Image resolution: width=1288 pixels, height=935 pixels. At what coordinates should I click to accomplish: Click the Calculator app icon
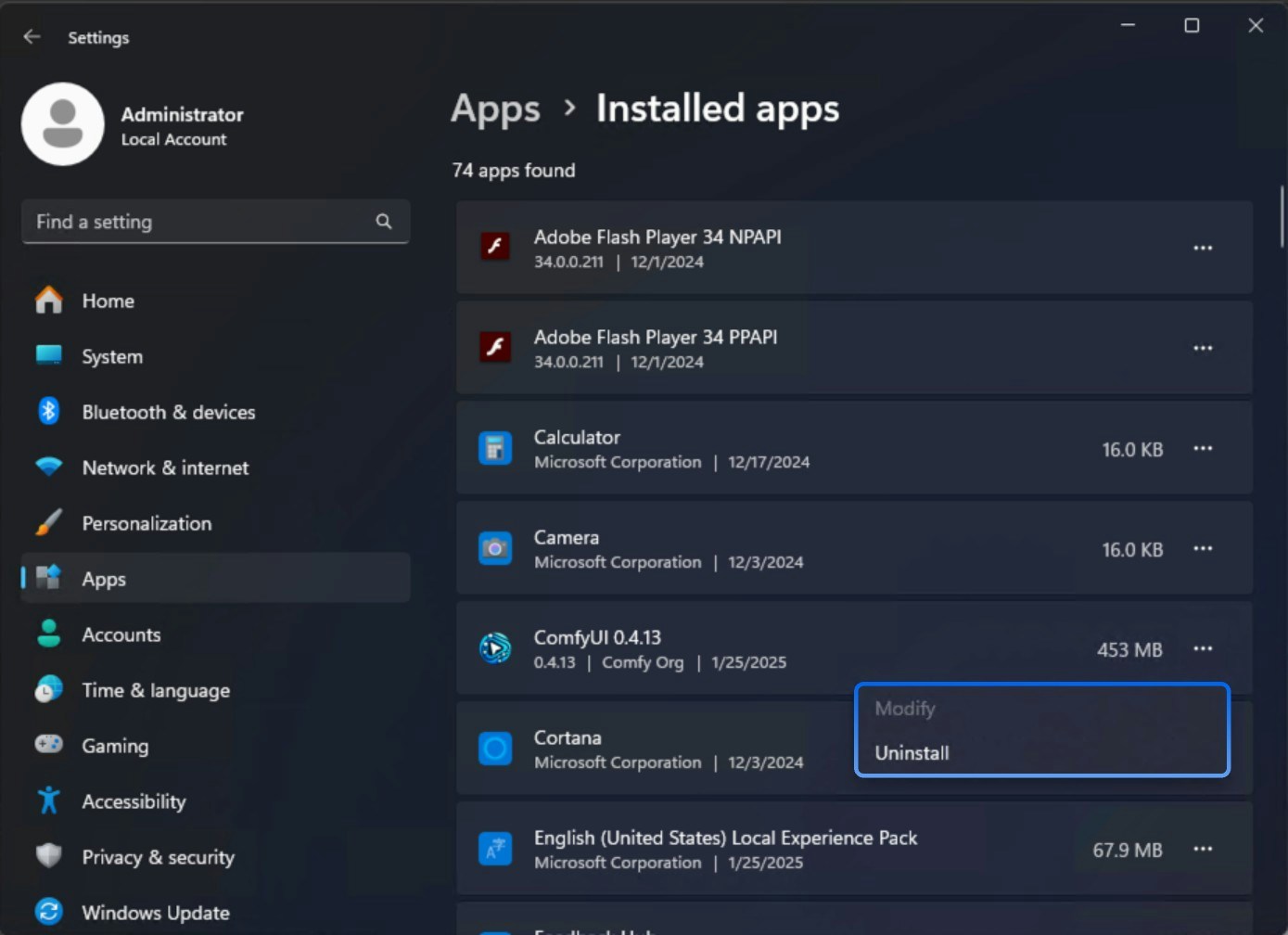[x=495, y=448]
